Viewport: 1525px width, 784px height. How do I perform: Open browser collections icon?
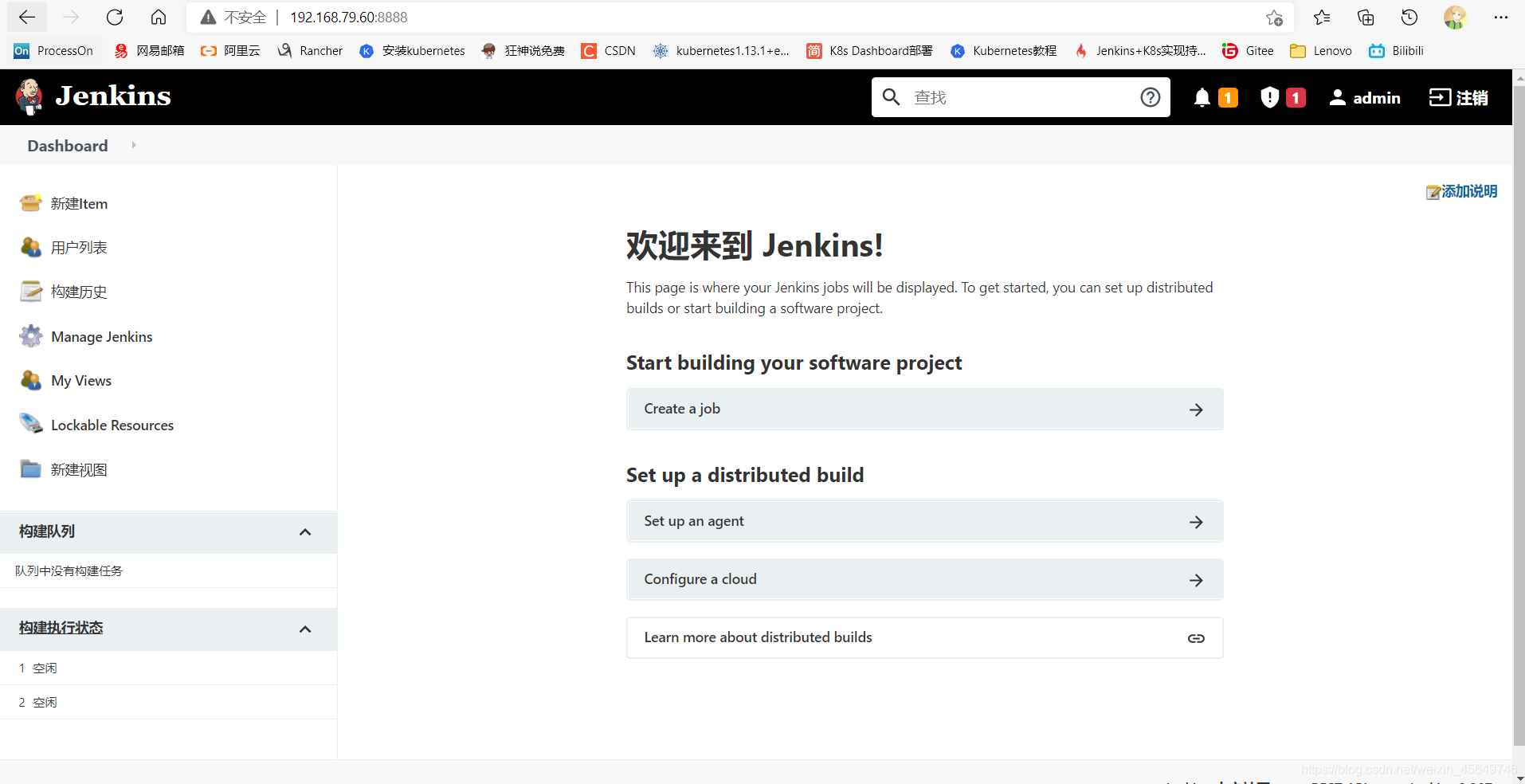pos(1366,18)
